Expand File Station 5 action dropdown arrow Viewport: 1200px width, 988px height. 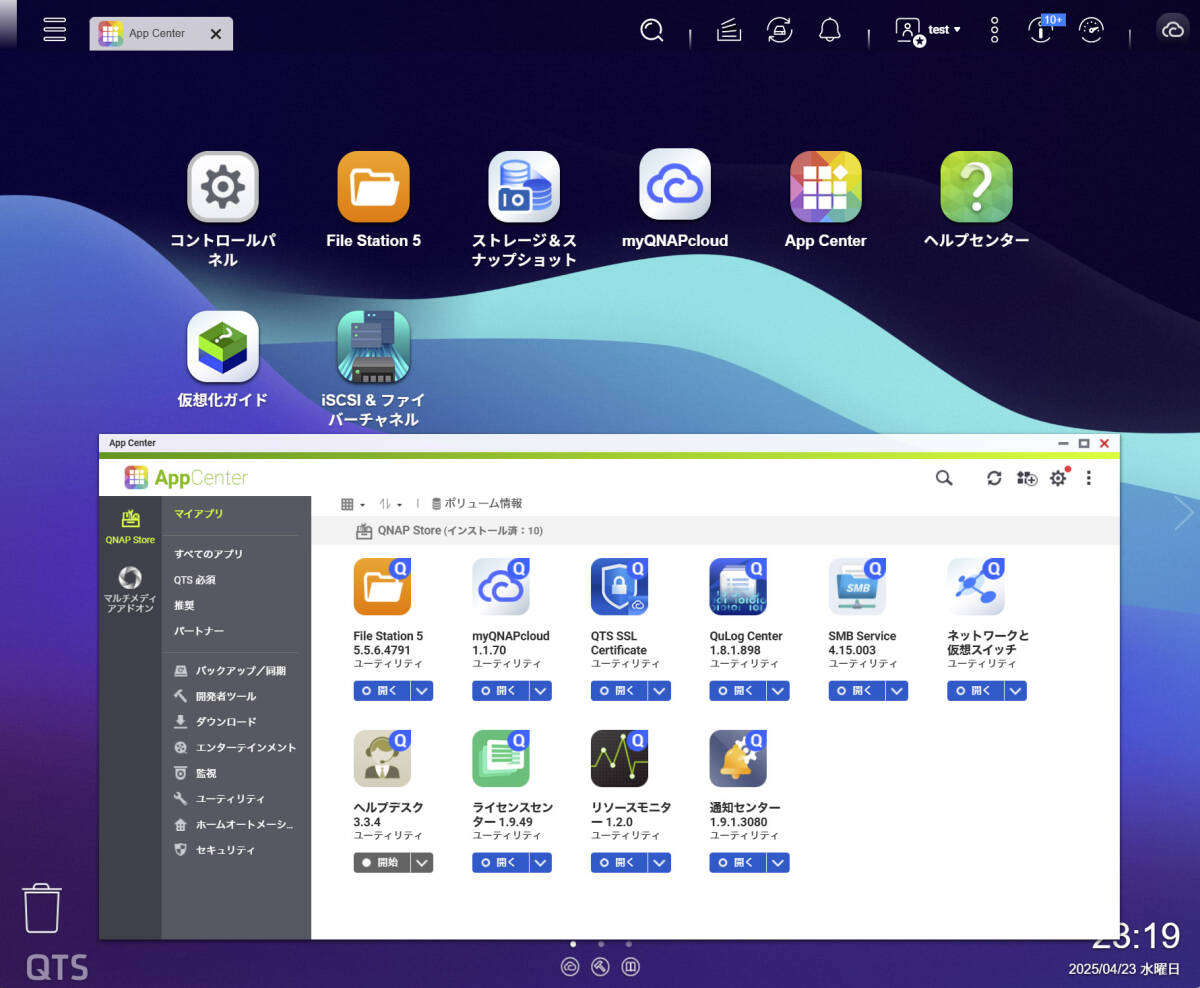(422, 690)
